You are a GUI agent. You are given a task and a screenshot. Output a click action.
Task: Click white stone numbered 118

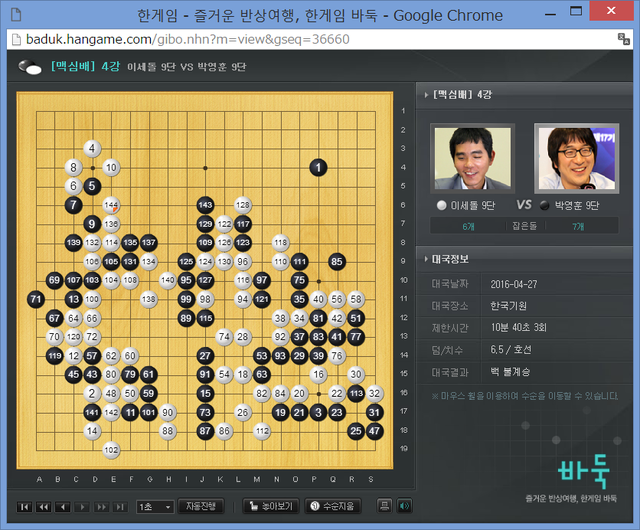tap(280, 243)
